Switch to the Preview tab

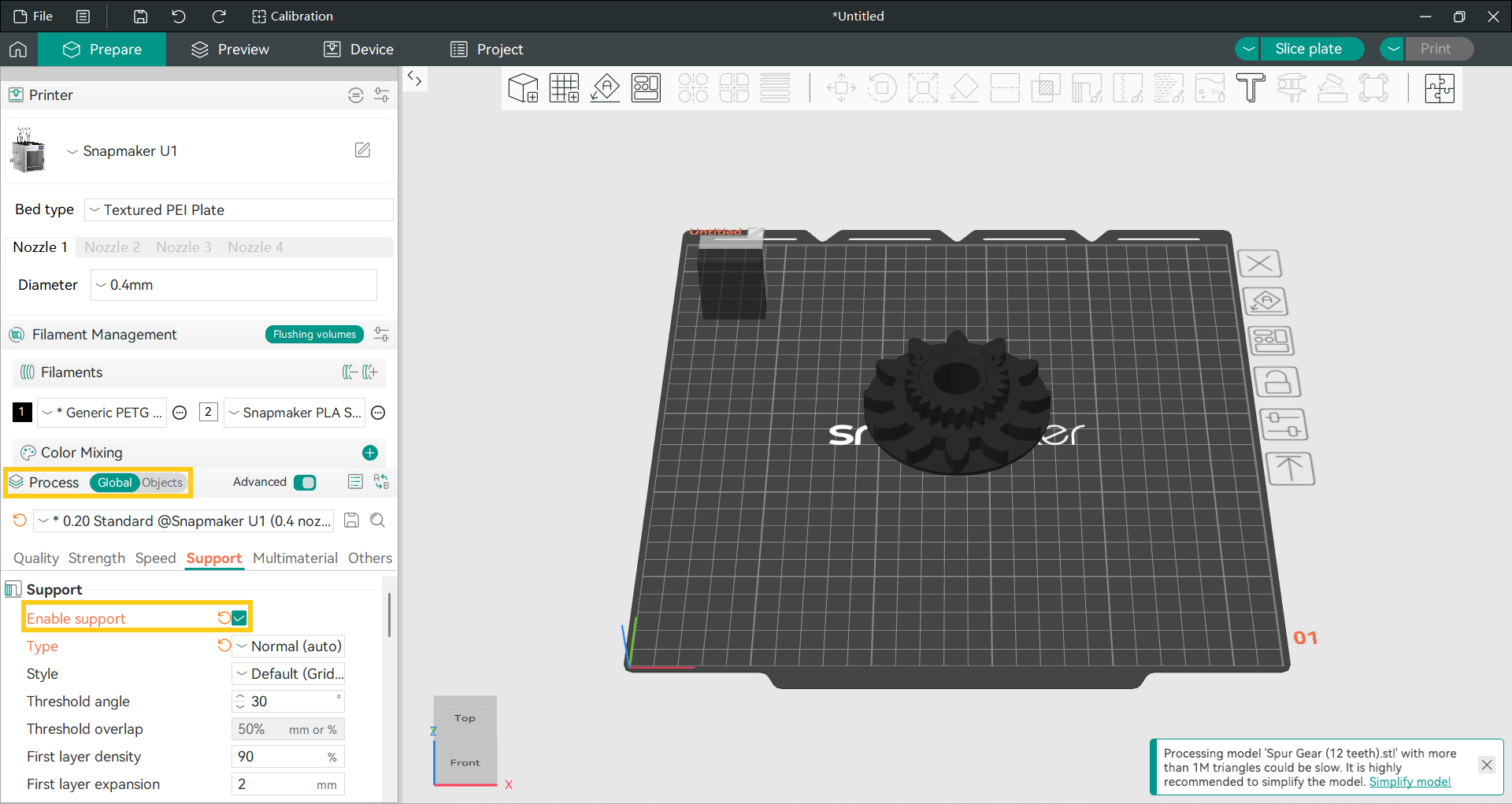231,49
